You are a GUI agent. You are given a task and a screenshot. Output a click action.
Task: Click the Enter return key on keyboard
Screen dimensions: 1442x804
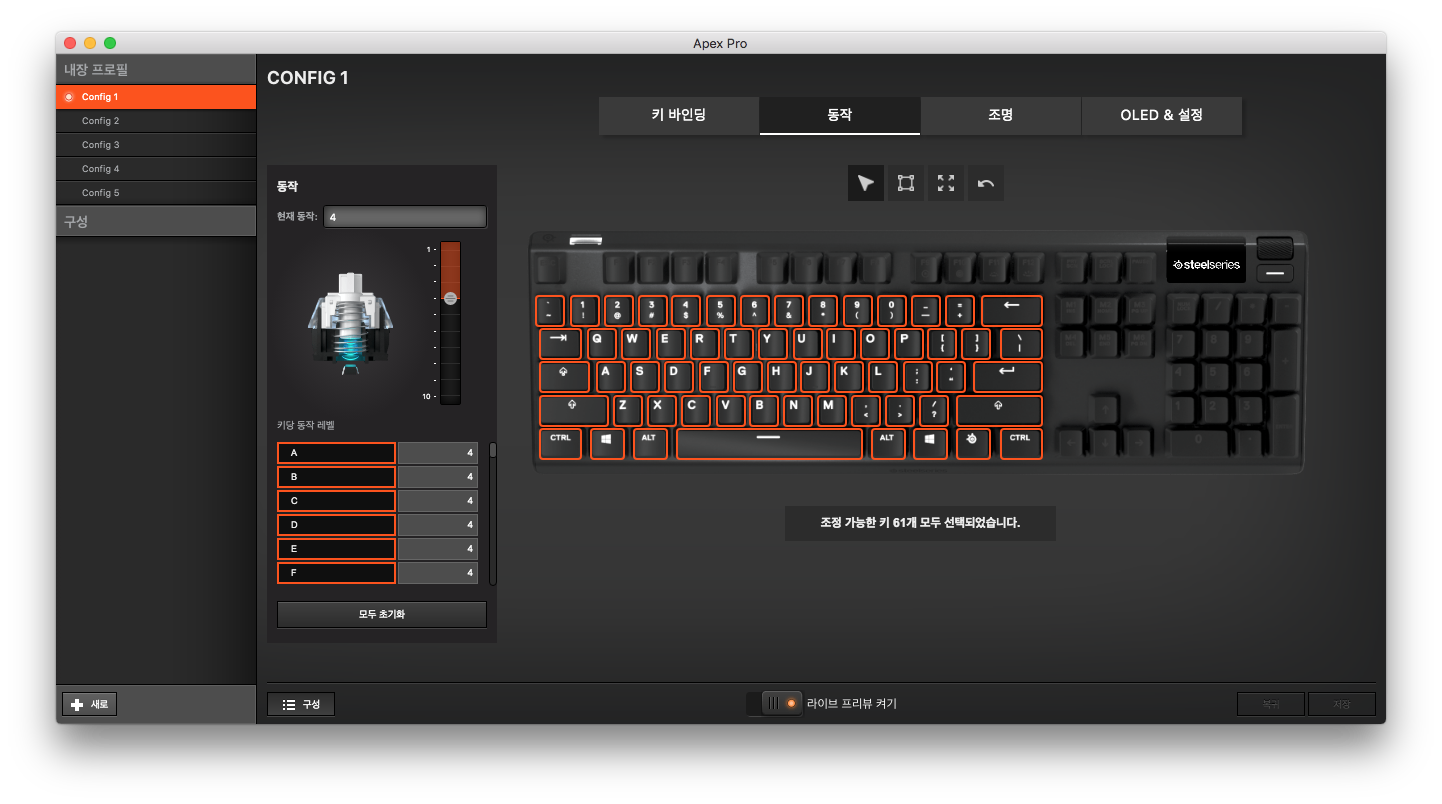pos(1007,377)
